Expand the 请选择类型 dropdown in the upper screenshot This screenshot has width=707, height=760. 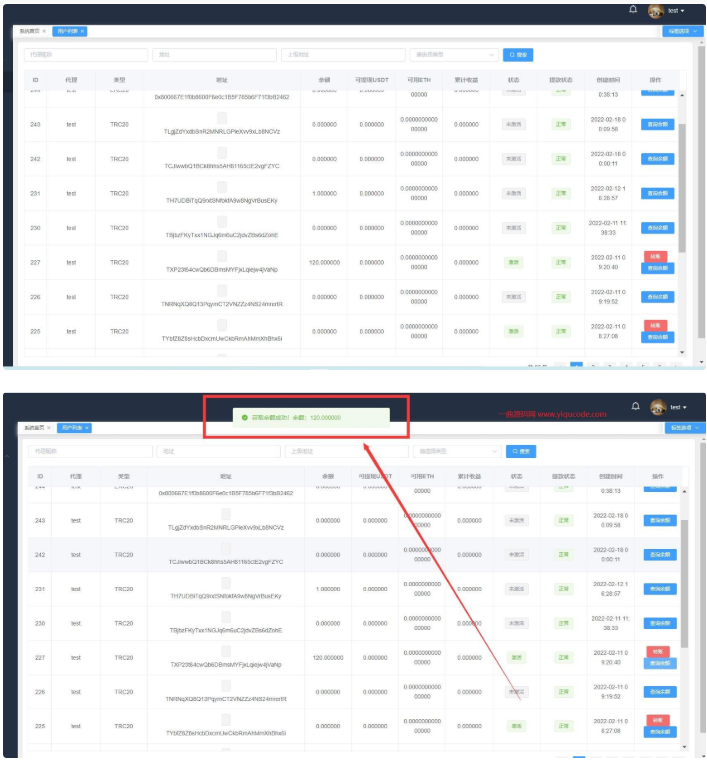click(453, 54)
